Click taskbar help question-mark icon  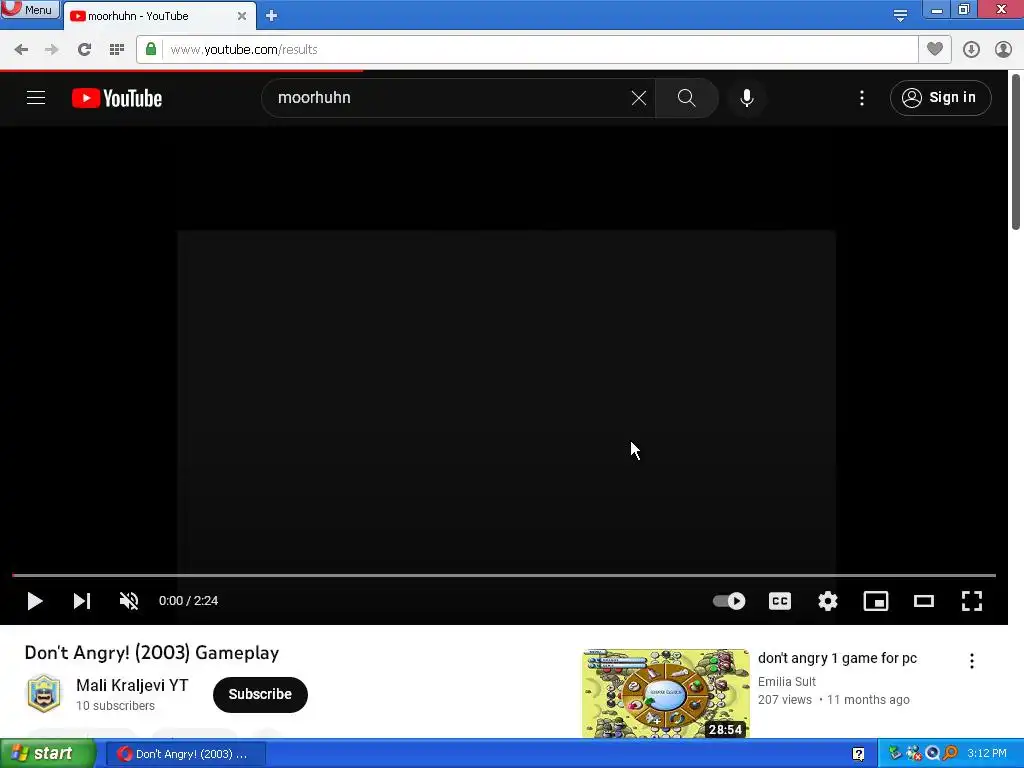(858, 754)
